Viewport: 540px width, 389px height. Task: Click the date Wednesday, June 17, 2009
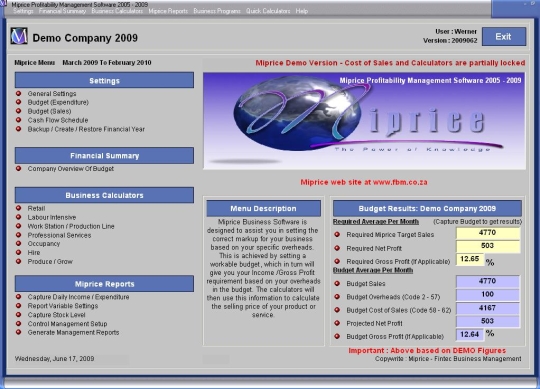pos(54,359)
